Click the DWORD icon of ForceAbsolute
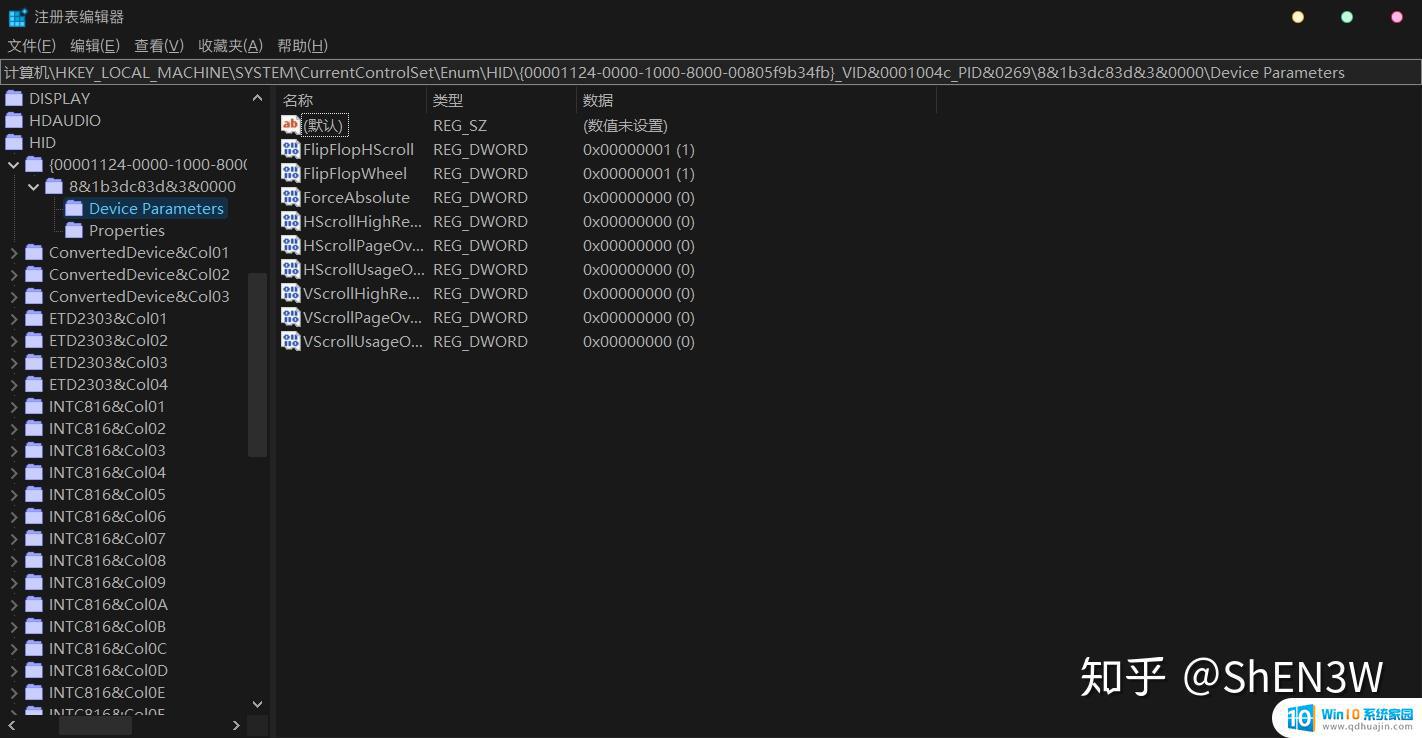 point(291,197)
